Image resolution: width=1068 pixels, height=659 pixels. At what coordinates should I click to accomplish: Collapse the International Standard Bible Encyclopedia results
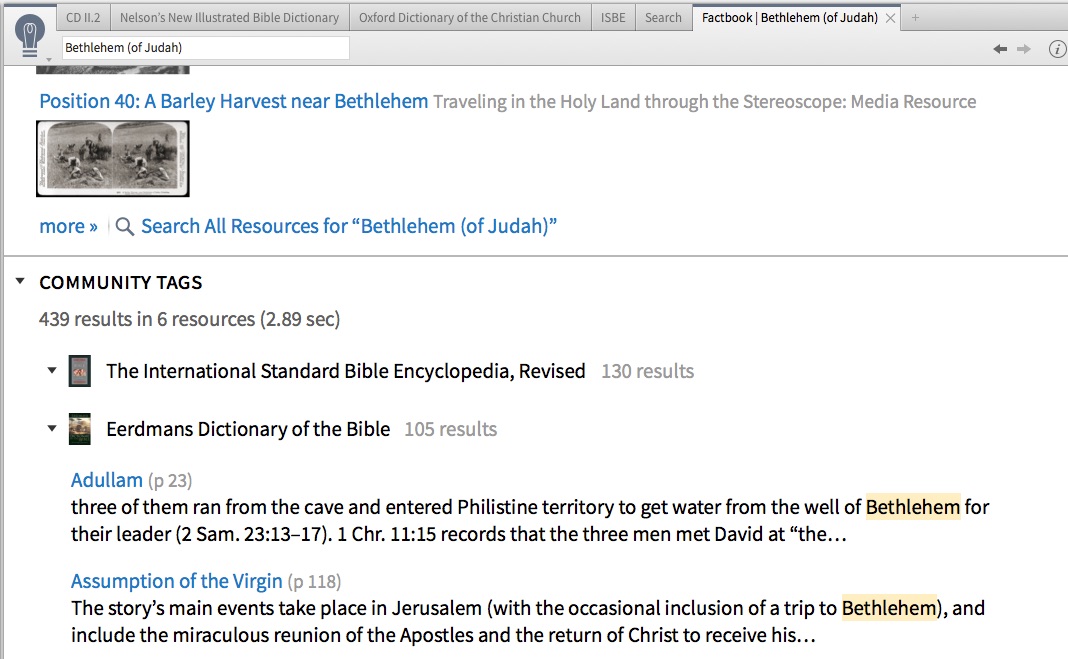click(52, 370)
